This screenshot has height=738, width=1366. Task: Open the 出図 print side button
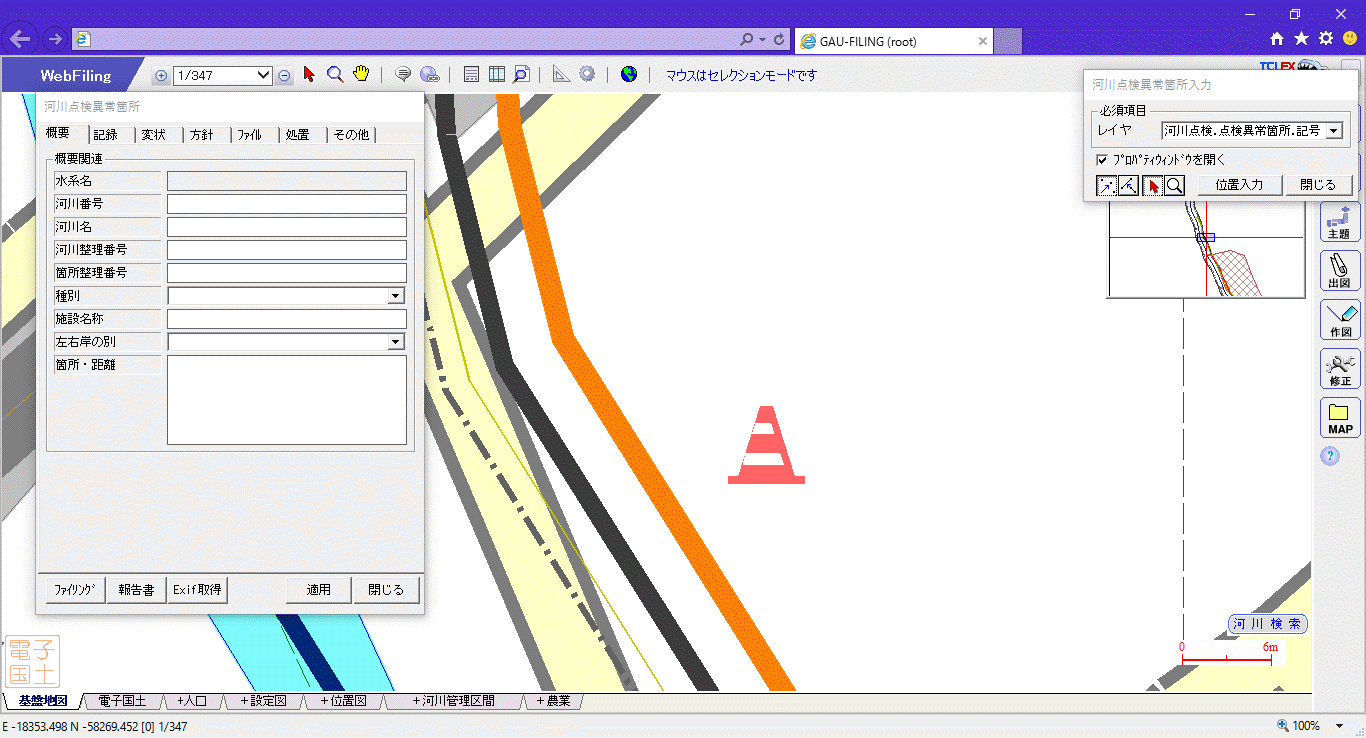pyautogui.click(x=1339, y=270)
